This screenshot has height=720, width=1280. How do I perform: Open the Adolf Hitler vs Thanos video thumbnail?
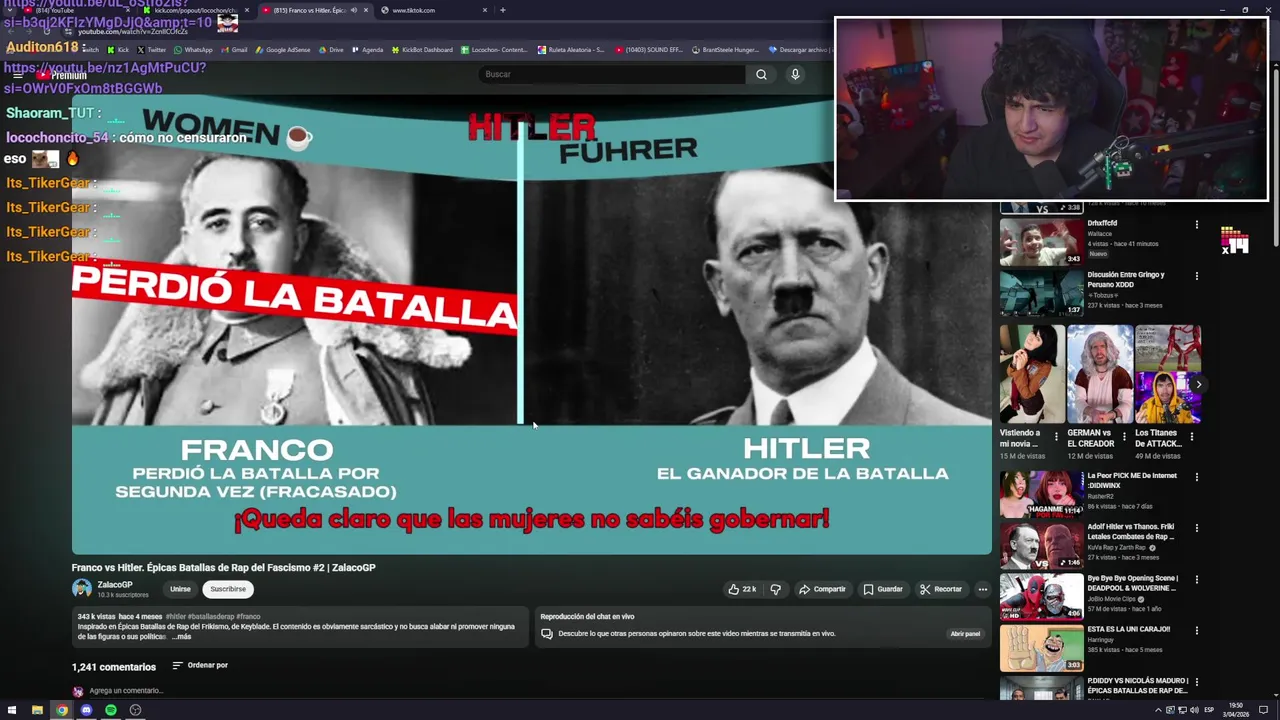1041,545
